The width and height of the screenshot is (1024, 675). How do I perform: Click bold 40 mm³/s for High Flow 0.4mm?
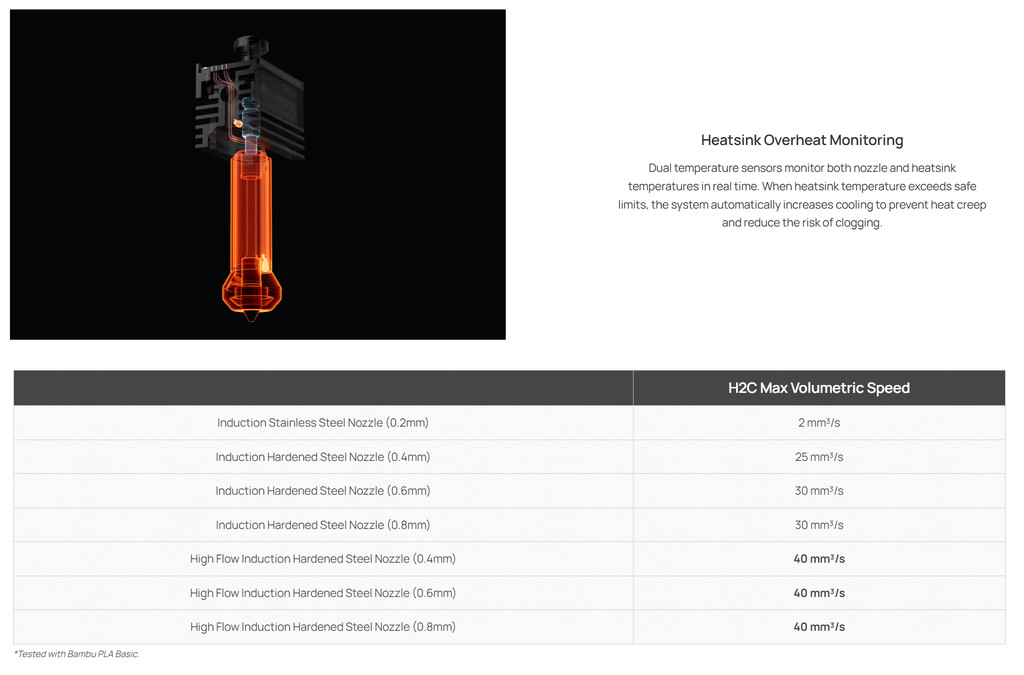click(818, 559)
